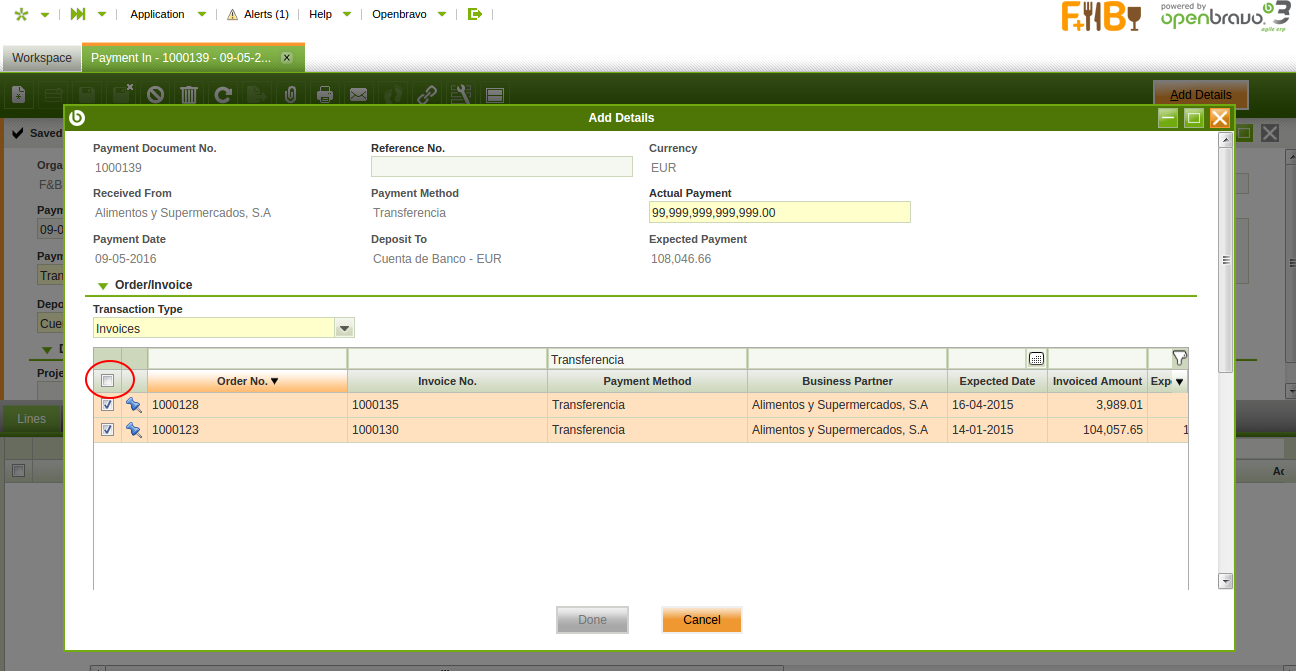This screenshot has height=671, width=1296.
Task: Uncheck the row for order 1000128
Action: [x=108, y=405]
